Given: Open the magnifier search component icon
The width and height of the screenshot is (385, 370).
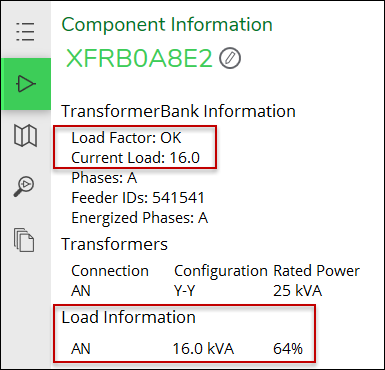Looking at the screenshot, I should tap(24, 186).
